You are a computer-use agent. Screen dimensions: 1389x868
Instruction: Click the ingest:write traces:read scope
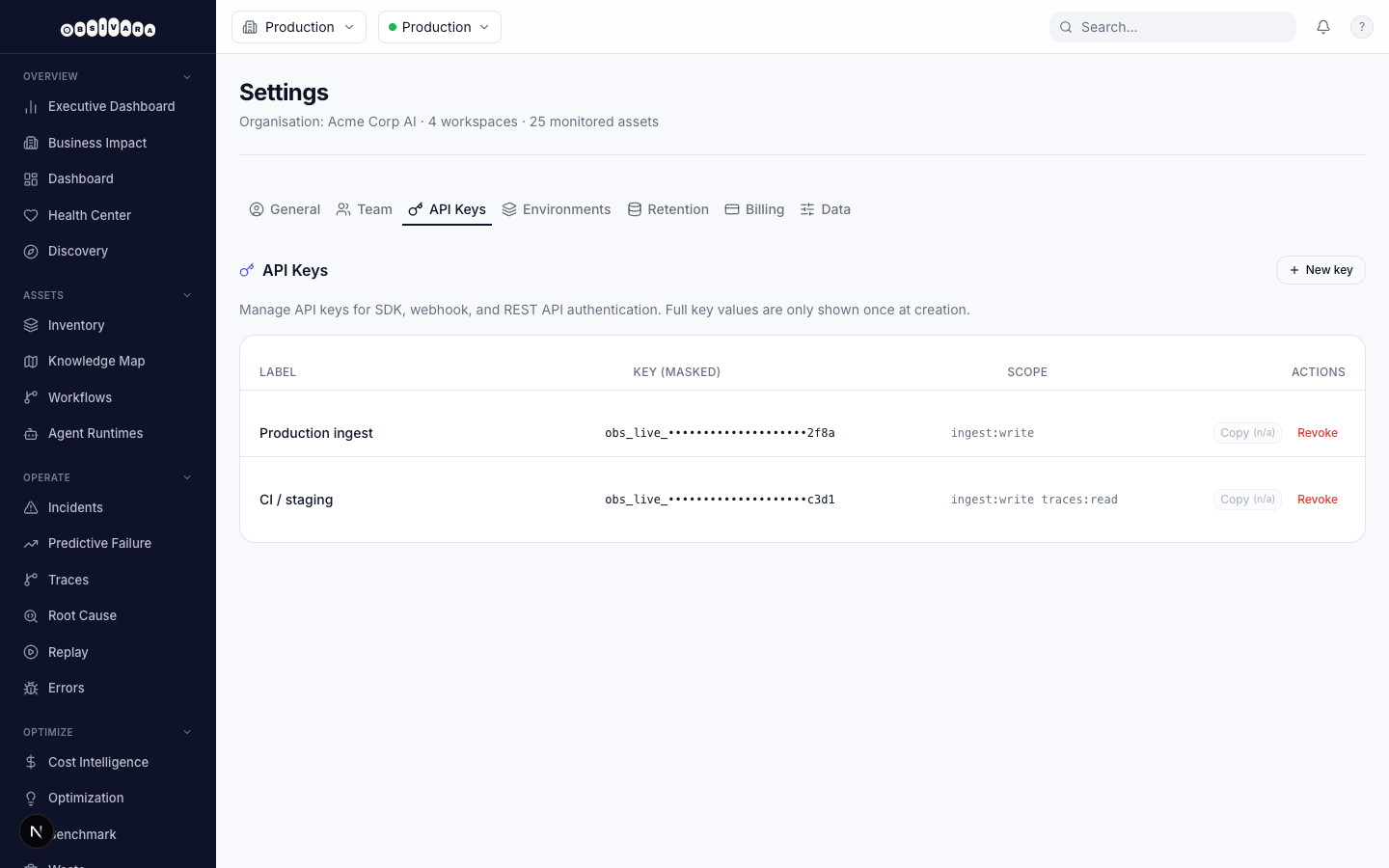pyautogui.click(x=1034, y=500)
